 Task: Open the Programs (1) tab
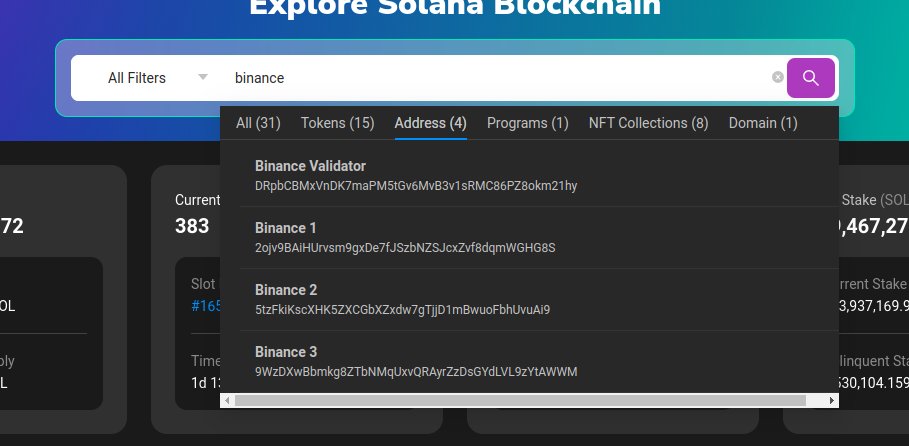click(x=527, y=123)
